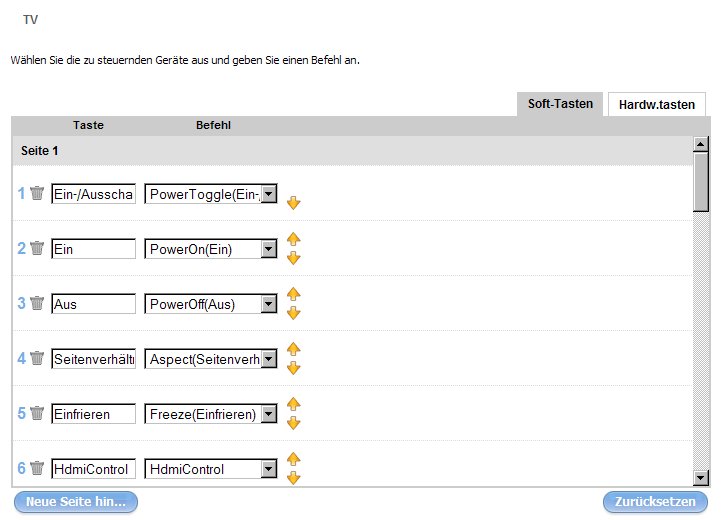Move Seitenverhältnis row 4 up
Image resolution: width=721 pixels, height=520 pixels.
(293, 349)
